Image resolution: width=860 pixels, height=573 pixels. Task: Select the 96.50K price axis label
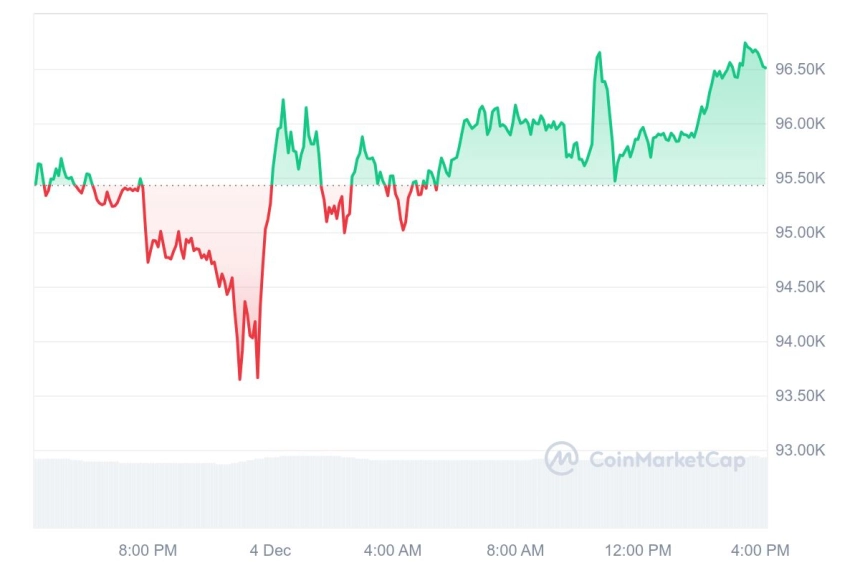tap(800, 69)
